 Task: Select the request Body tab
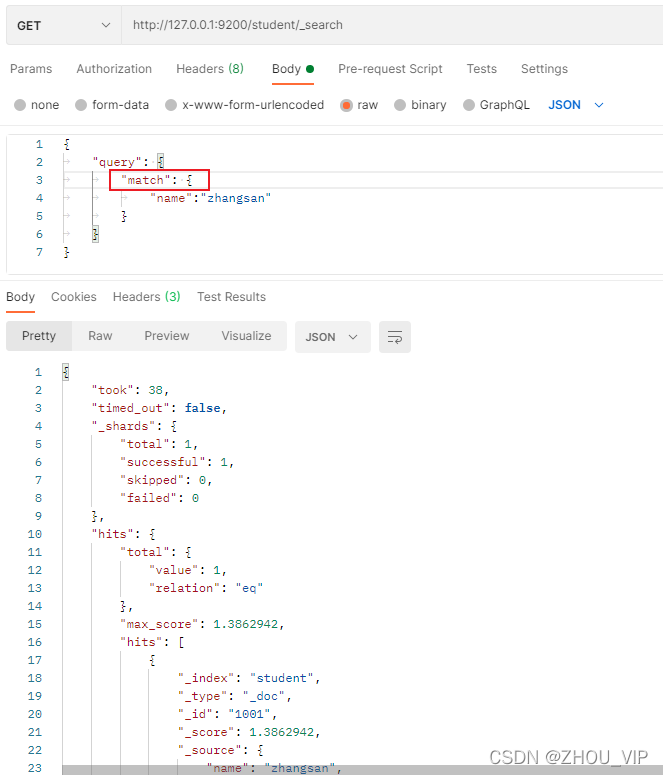[293, 69]
